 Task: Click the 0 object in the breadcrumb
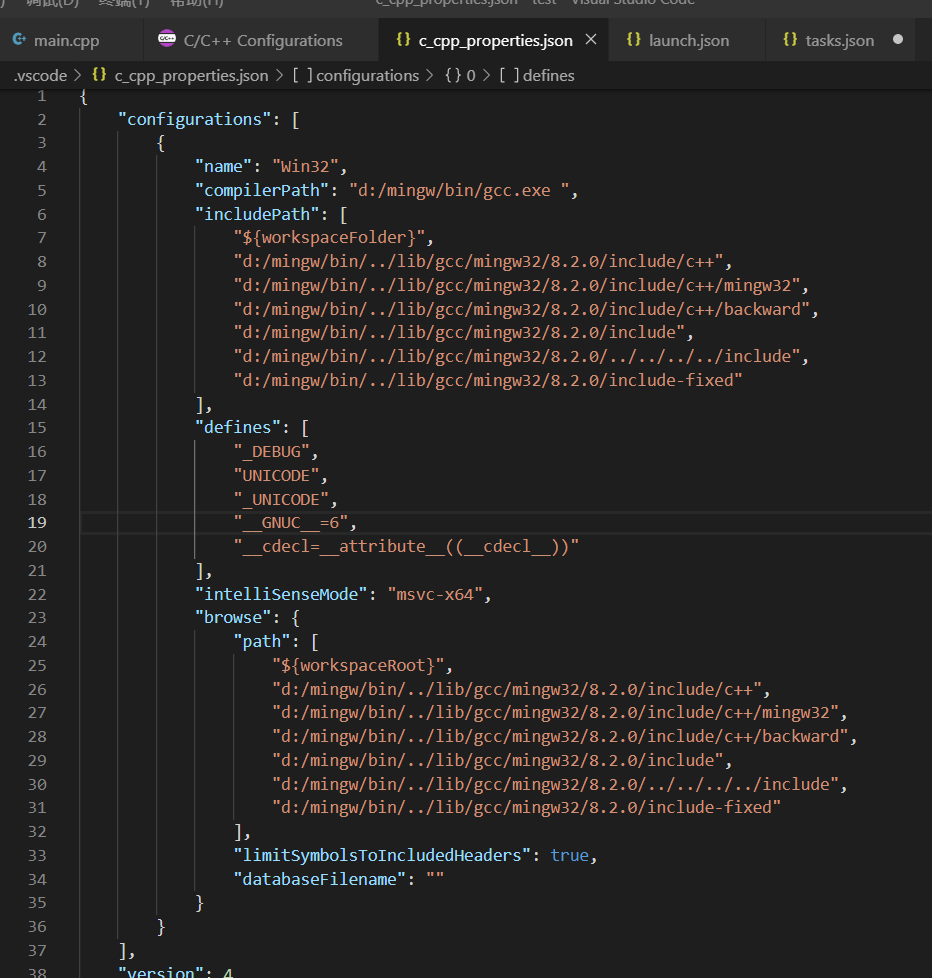coord(460,75)
